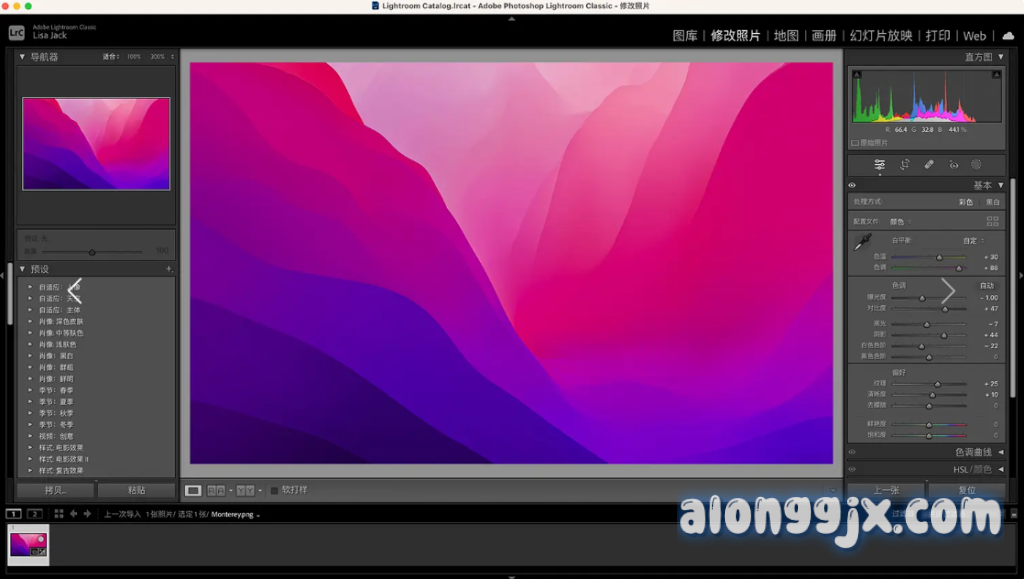1024x579 pixels.
Task: Click the 复位 reset button
Action: [x=966, y=491]
